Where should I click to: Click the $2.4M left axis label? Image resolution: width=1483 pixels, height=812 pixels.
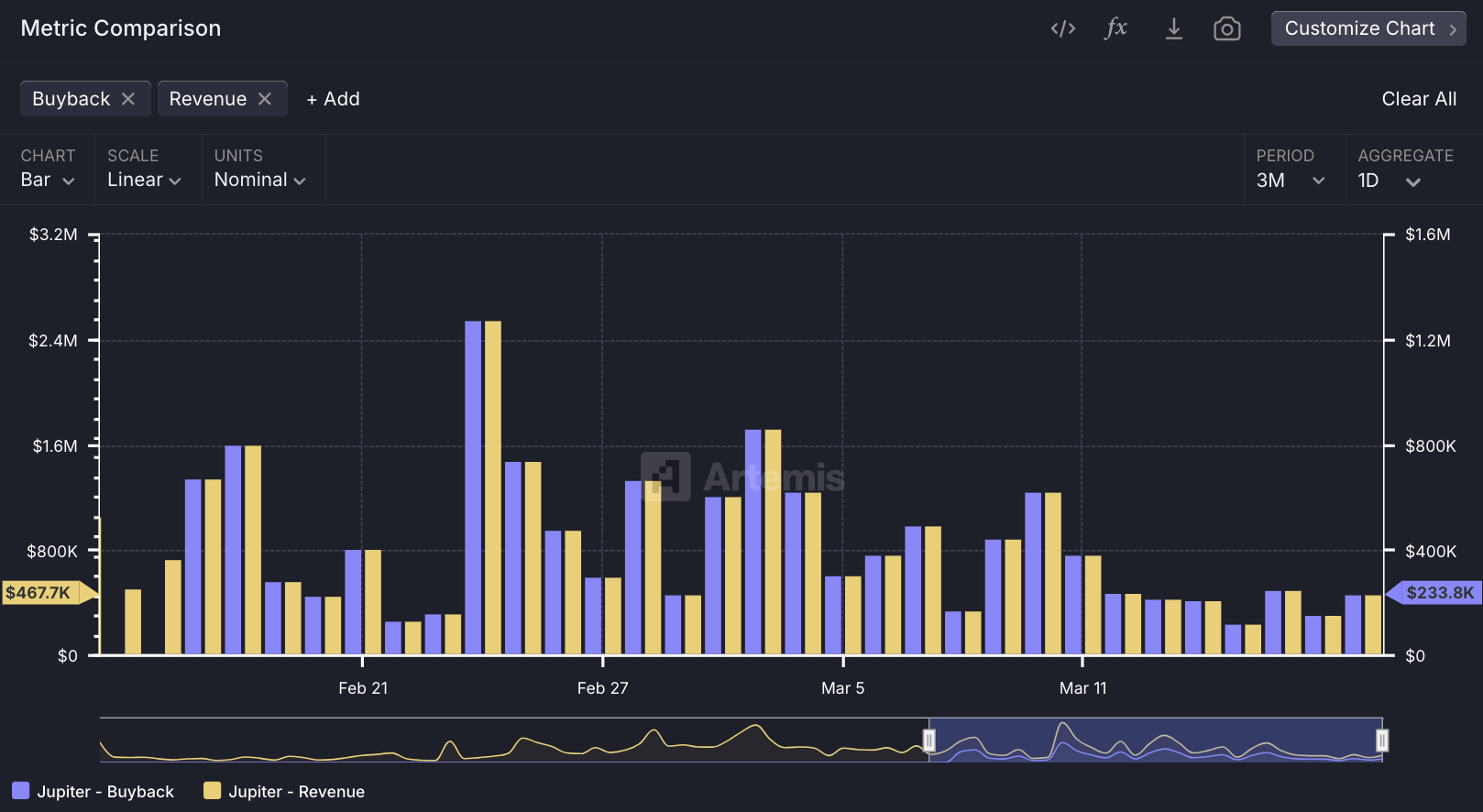pos(53,341)
